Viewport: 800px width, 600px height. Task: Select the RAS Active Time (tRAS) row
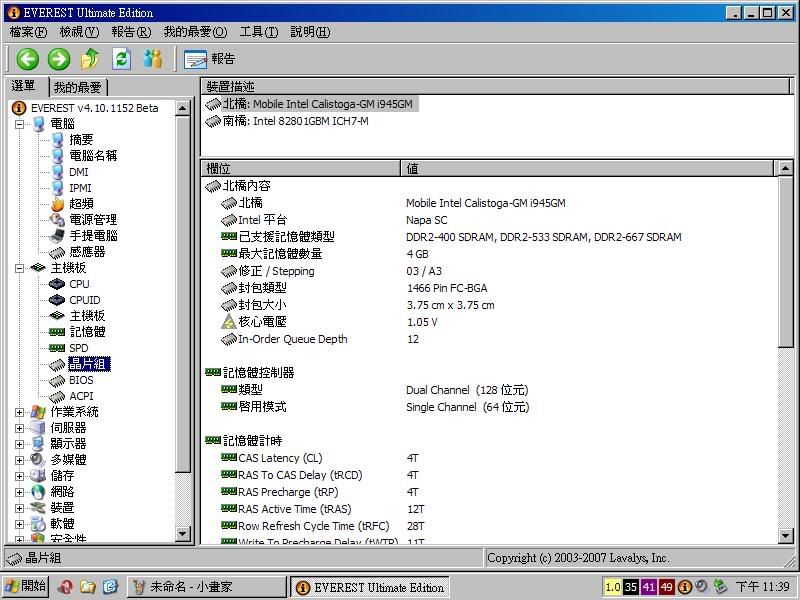pos(491,509)
